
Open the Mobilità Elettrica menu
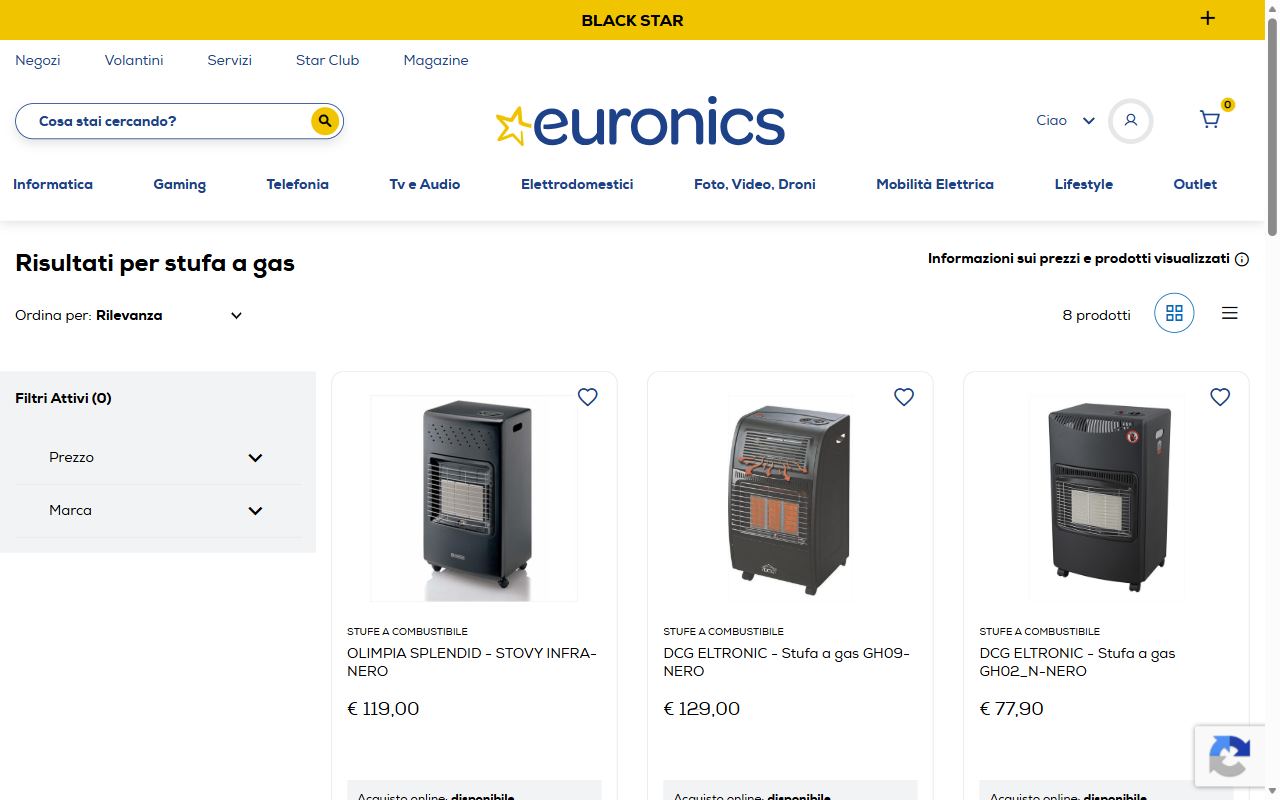tap(935, 184)
